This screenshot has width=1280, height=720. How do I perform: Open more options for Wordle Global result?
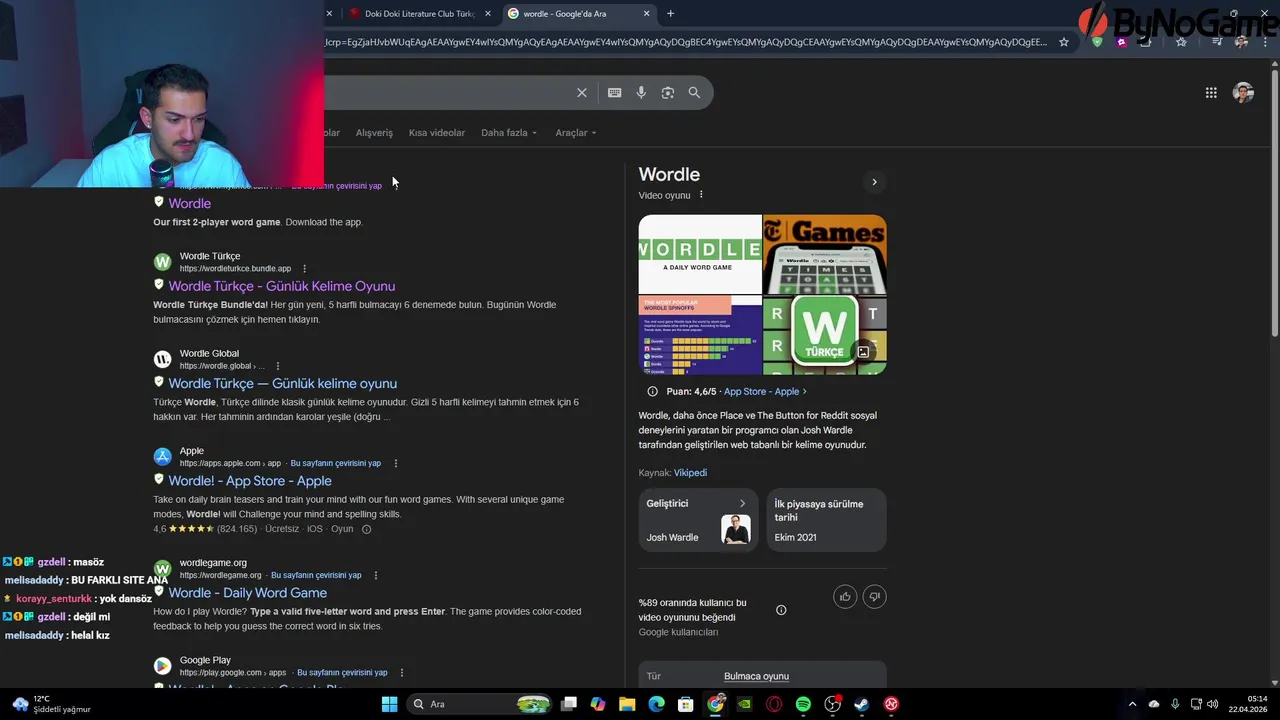[278, 366]
